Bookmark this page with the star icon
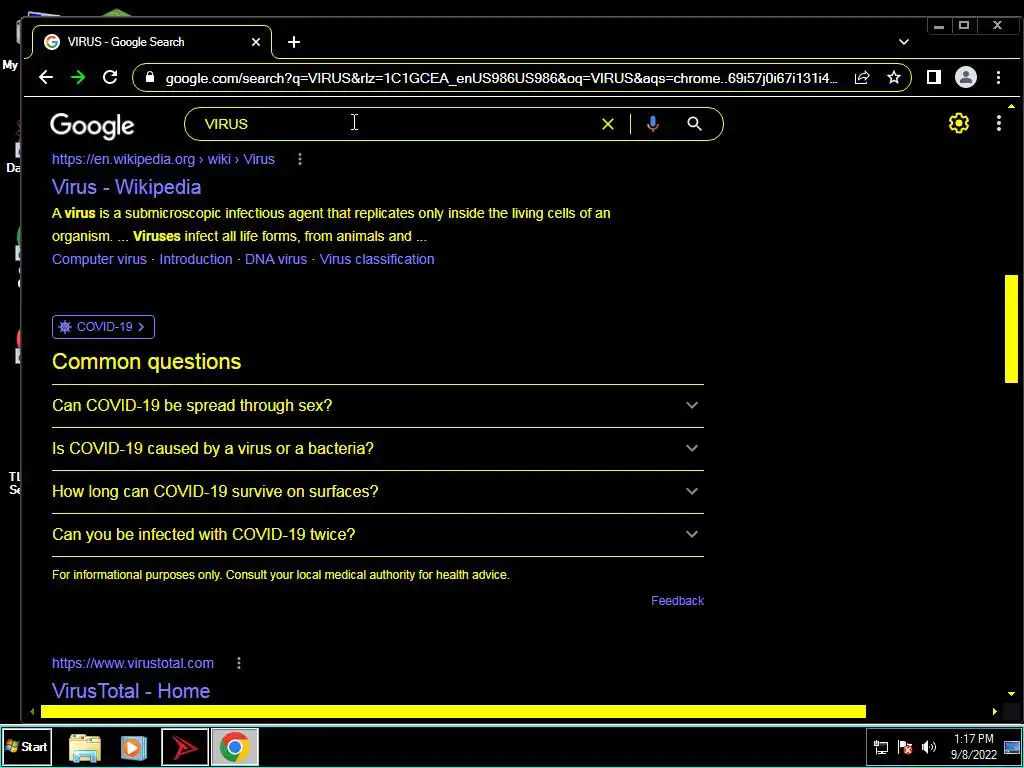The width and height of the screenshot is (1024, 768). (894, 78)
